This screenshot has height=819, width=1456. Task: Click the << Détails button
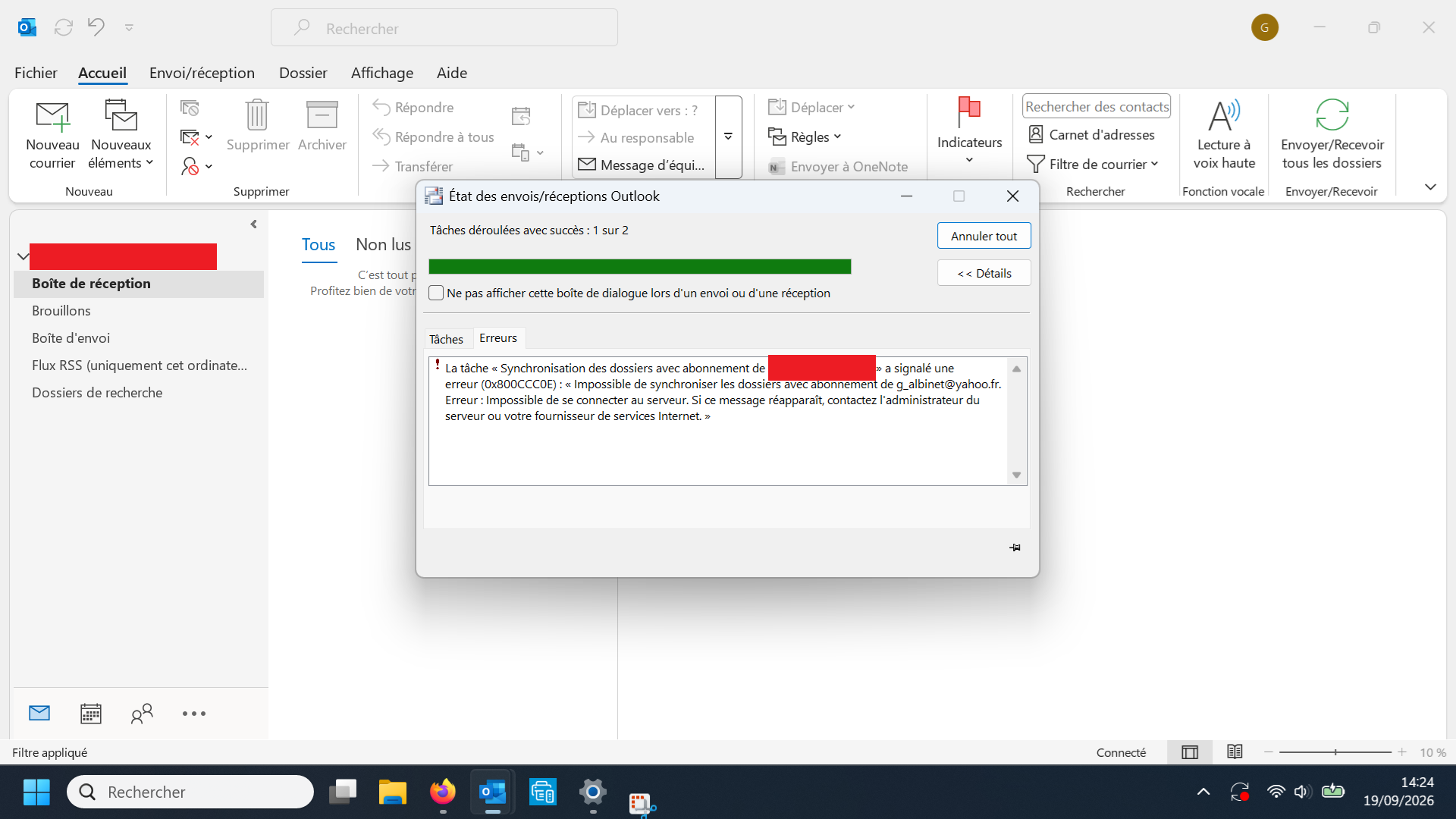click(x=984, y=273)
